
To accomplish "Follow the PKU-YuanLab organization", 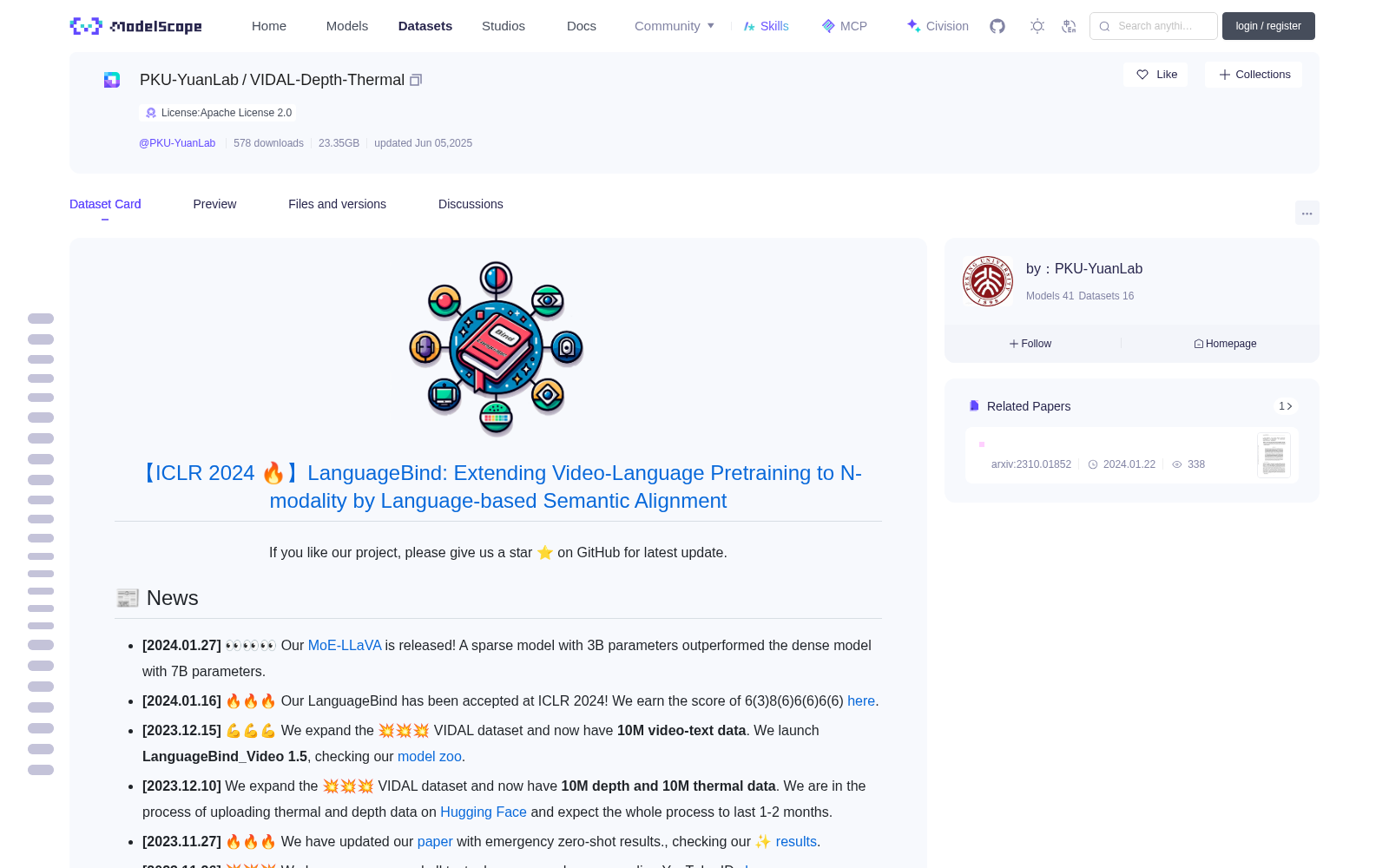I will coord(1030,344).
